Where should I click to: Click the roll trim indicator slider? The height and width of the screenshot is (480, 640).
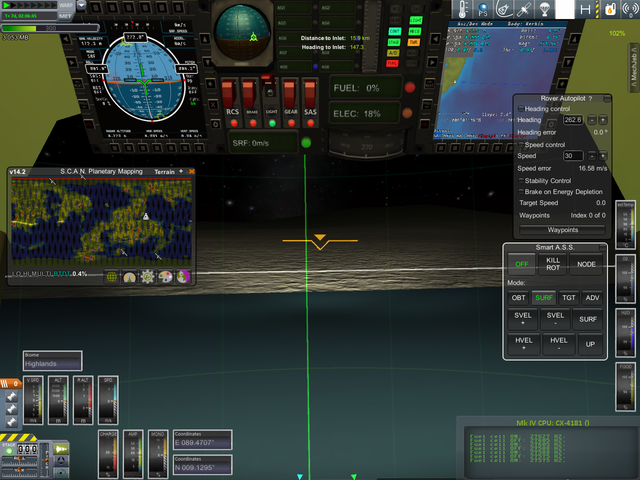[x=19, y=459]
